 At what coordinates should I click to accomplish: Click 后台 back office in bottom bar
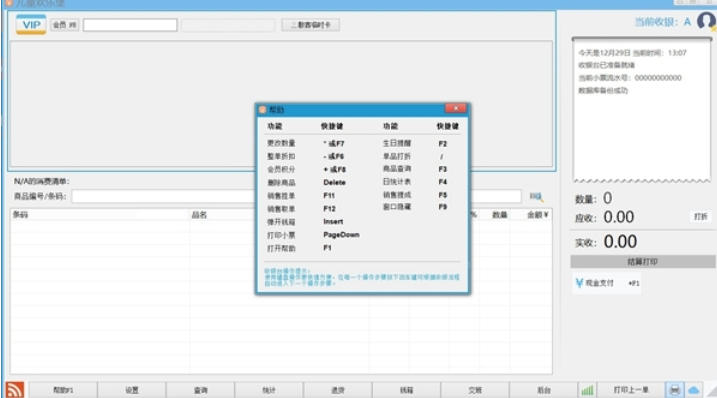(x=543, y=390)
